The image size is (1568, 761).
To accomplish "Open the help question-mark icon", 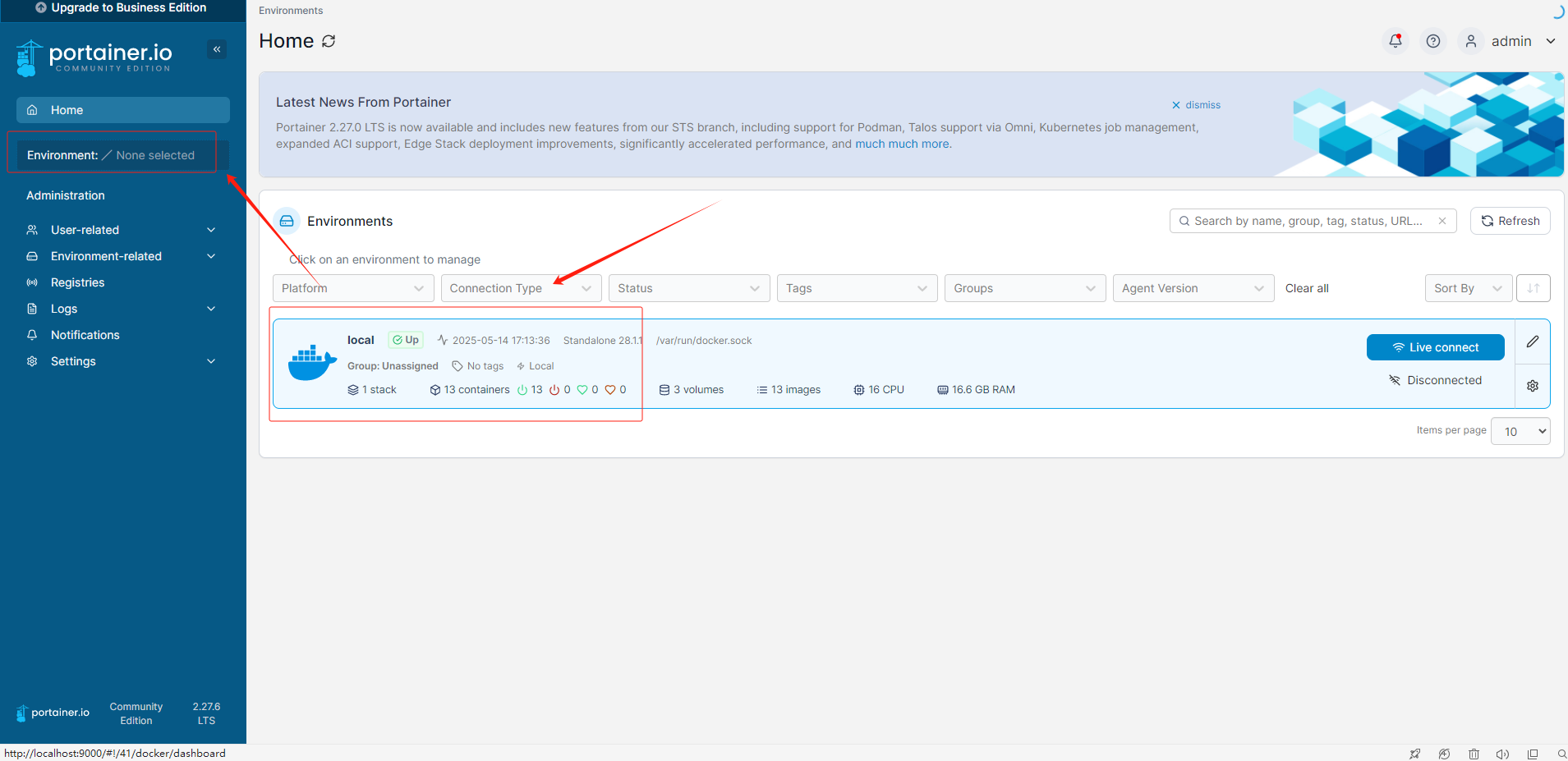I will (1433, 41).
